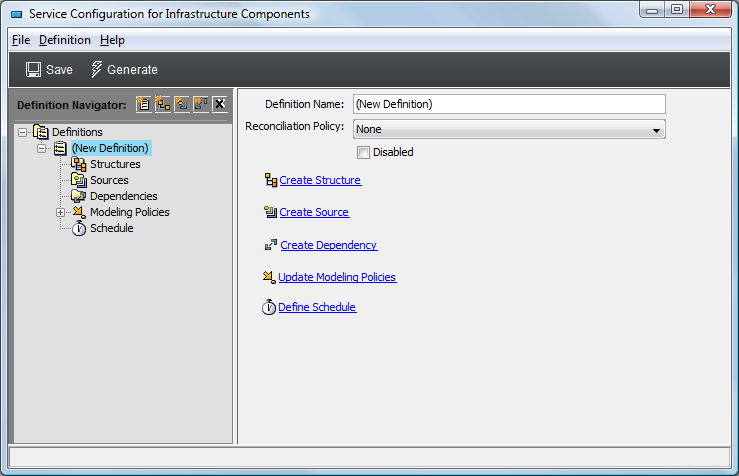Click the New Structure icon in the navigator toolbar

coord(163,104)
